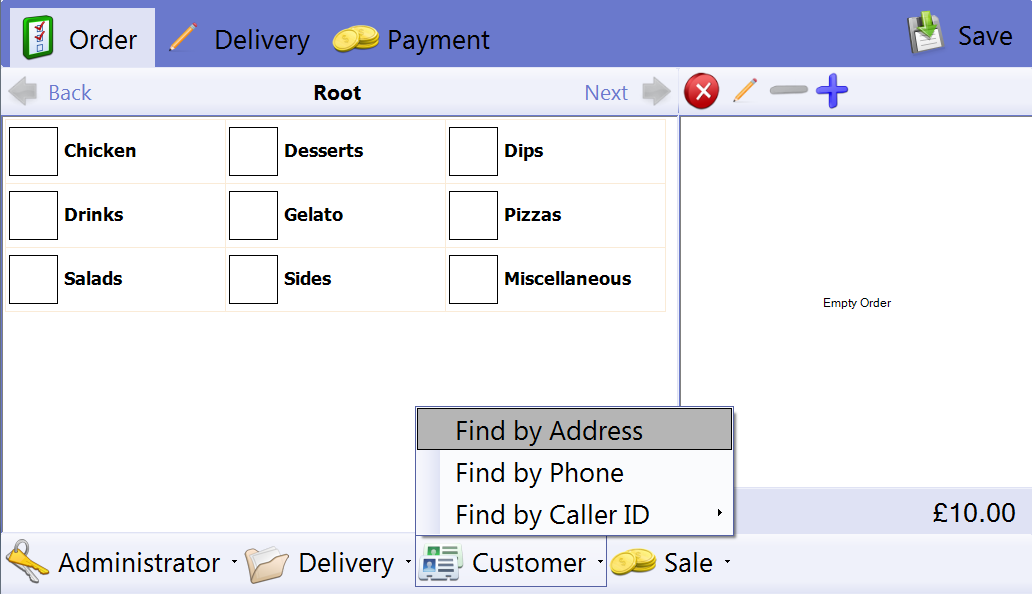Go Back in category navigation
The height and width of the screenshot is (594, 1032).
(x=52, y=93)
